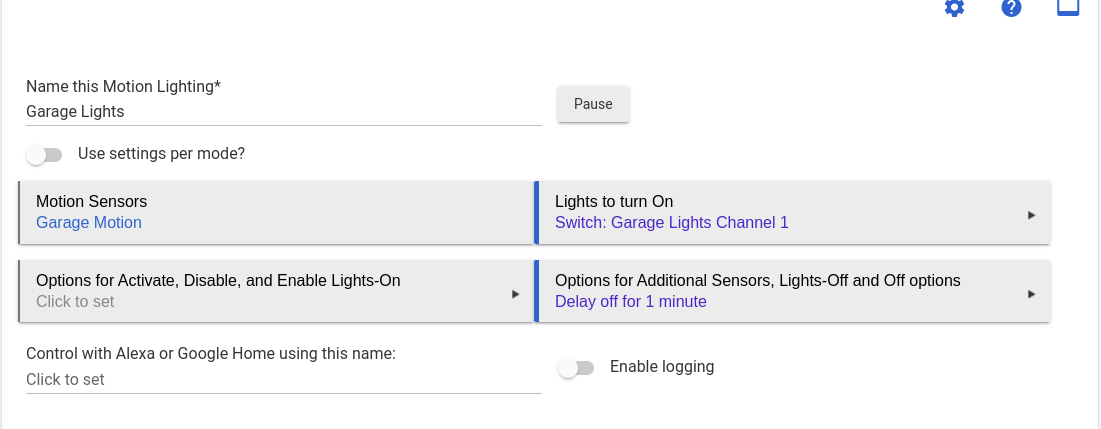1101x429 pixels.
Task: Click the Delay off for 1 minute setting
Action: tap(630, 302)
